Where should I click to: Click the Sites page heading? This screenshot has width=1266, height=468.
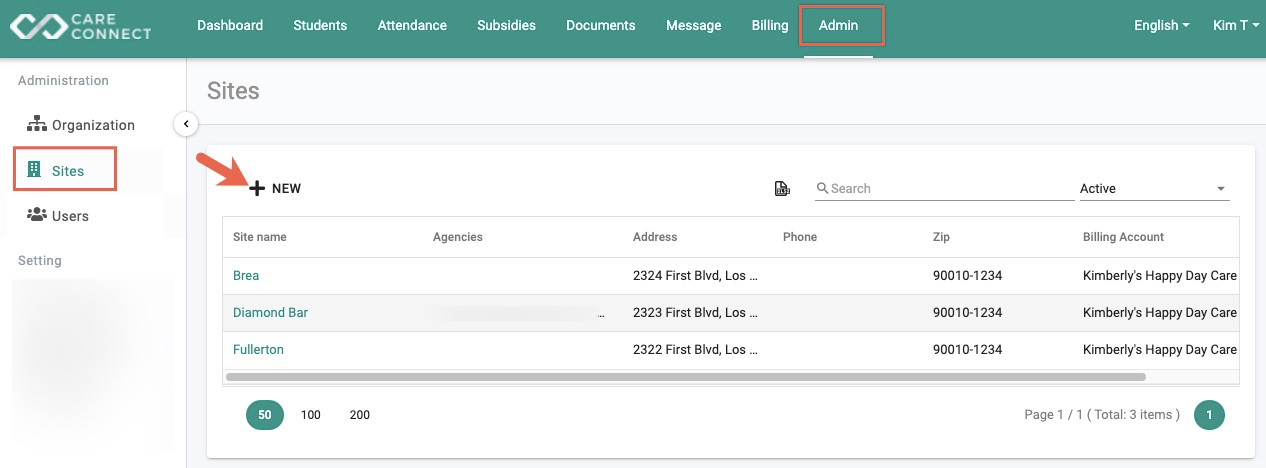[x=233, y=91]
